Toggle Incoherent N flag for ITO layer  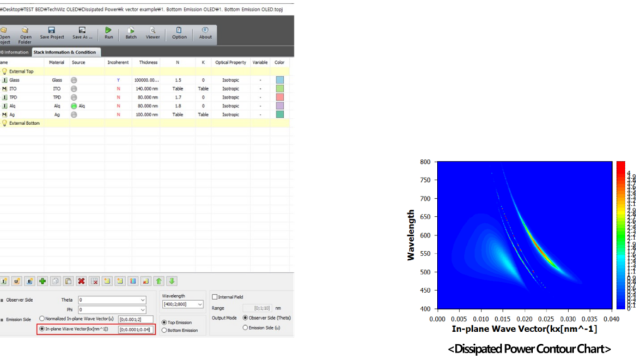coord(118,89)
